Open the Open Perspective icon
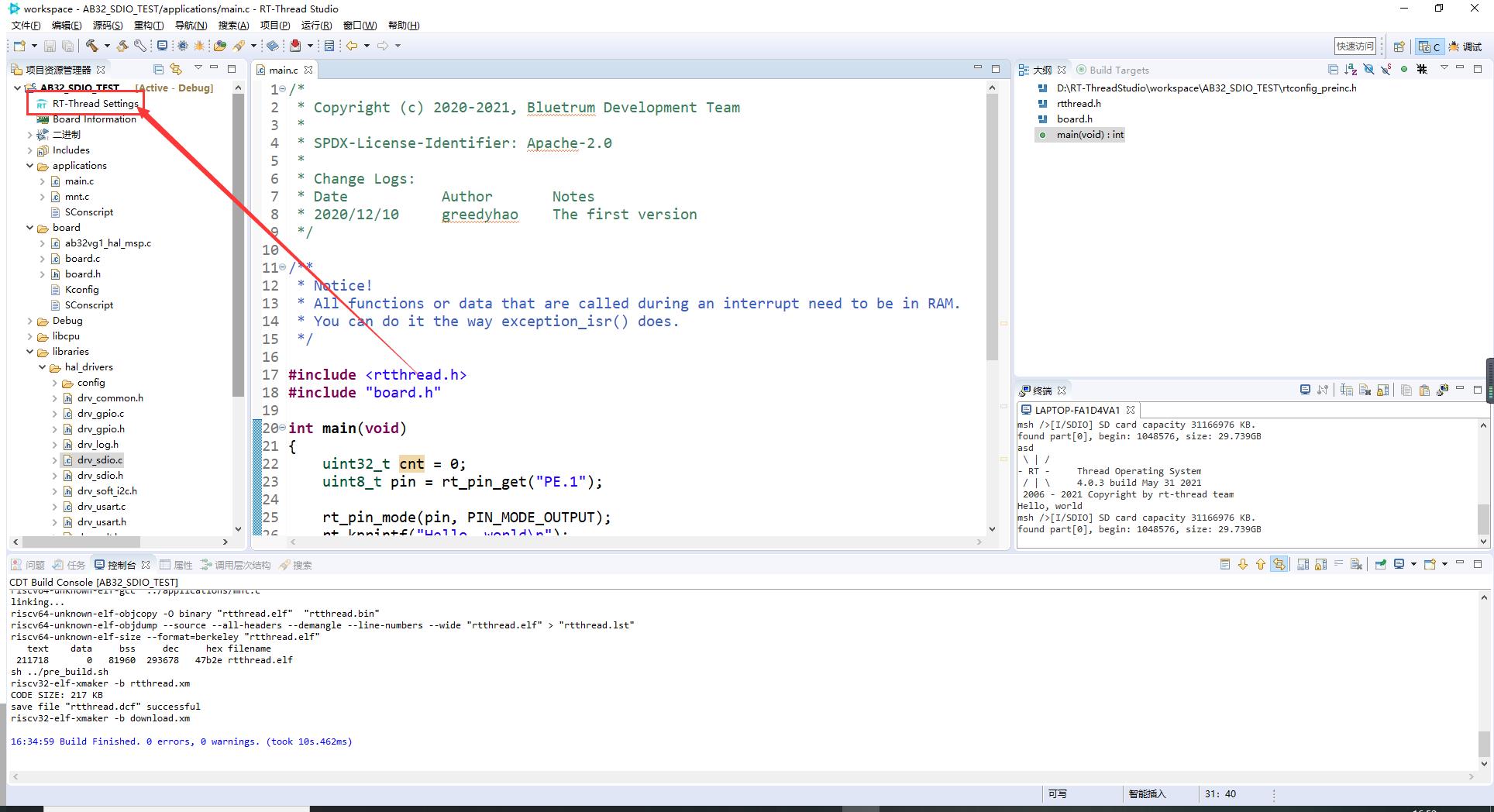Image resolution: width=1494 pixels, height=812 pixels. (1399, 46)
